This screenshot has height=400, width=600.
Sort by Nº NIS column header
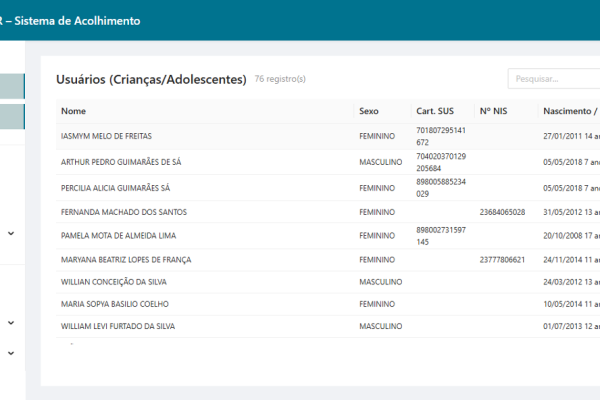point(494,111)
